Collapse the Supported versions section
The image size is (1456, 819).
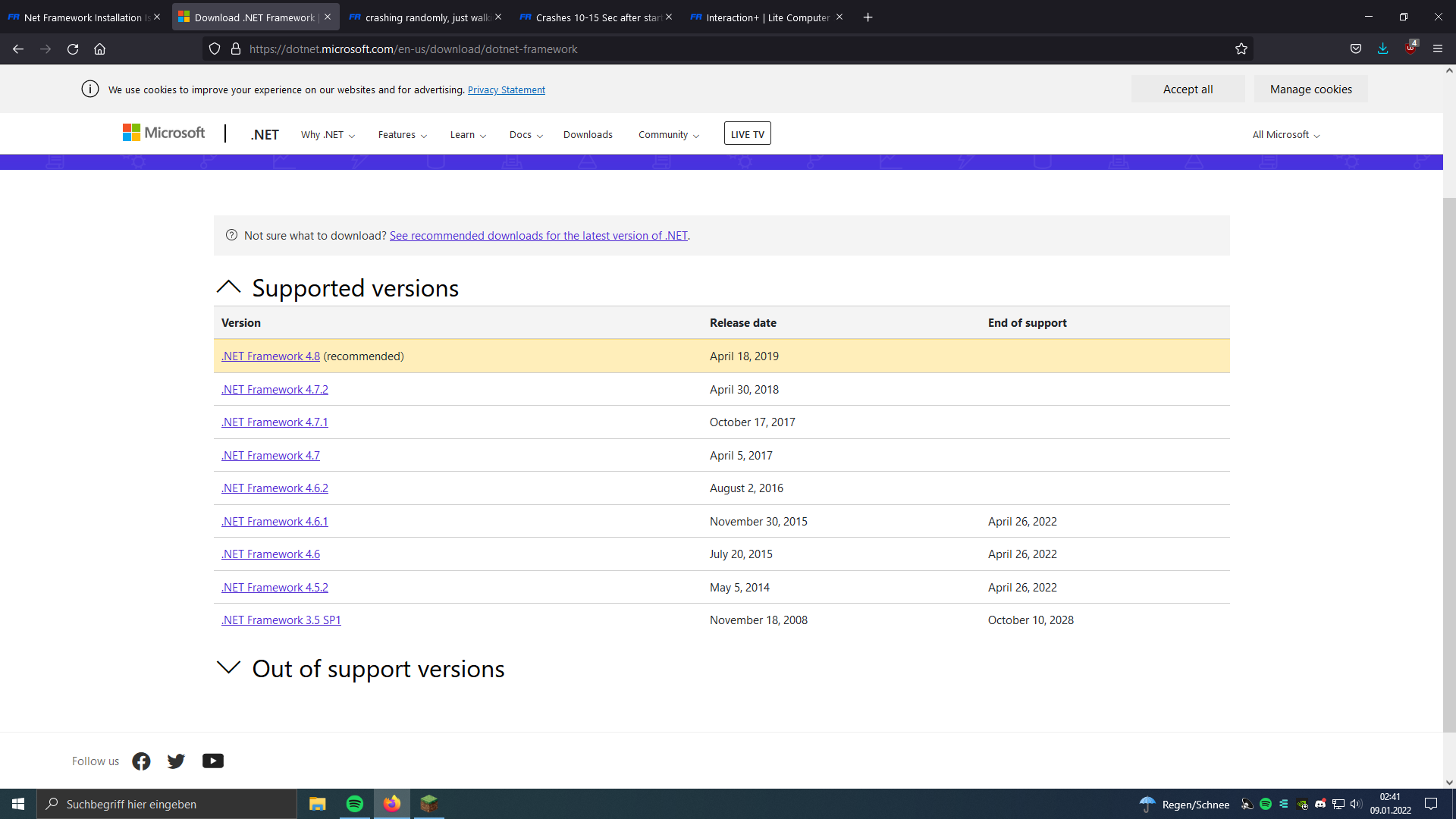[228, 287]
